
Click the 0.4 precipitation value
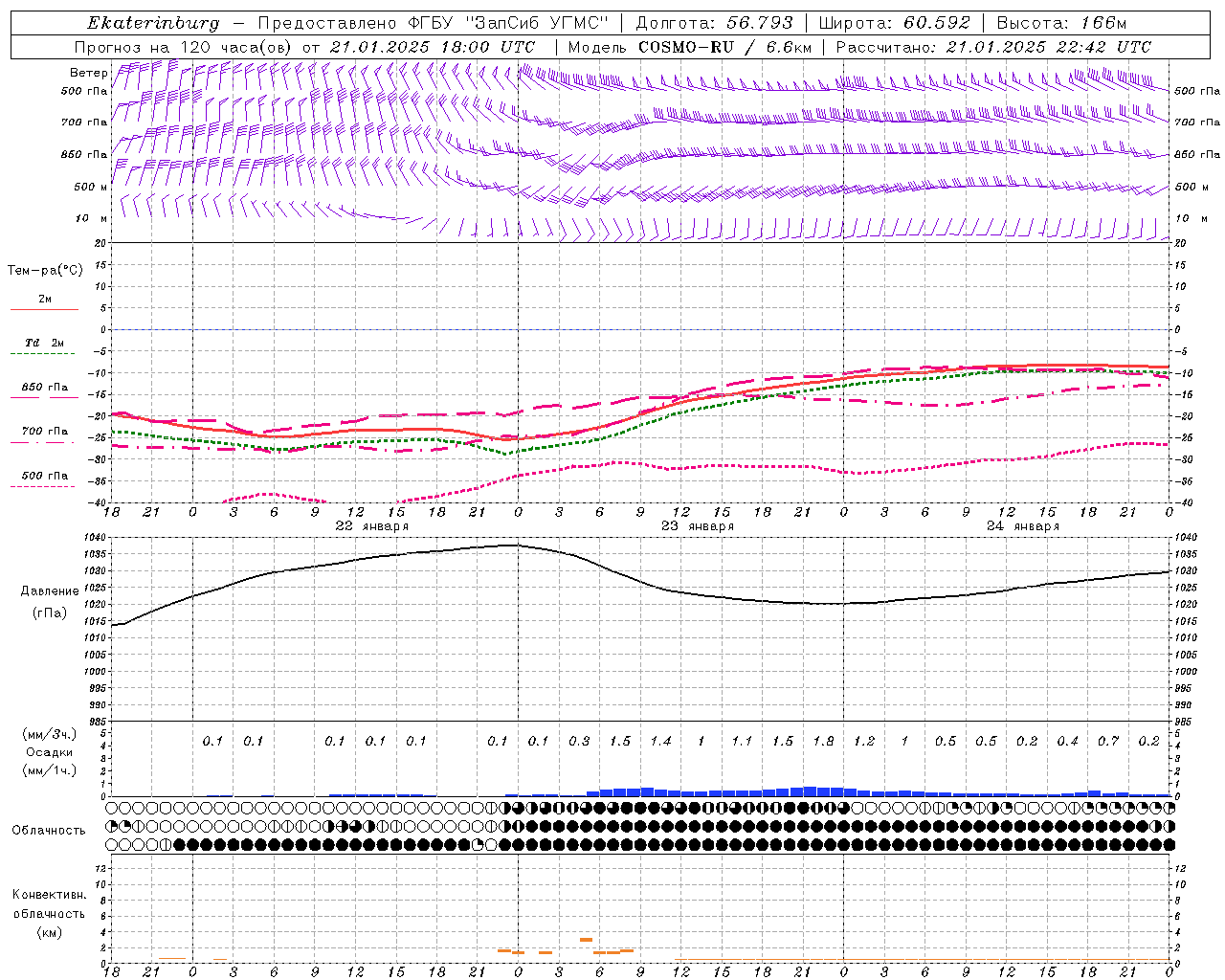point(1068,742)
